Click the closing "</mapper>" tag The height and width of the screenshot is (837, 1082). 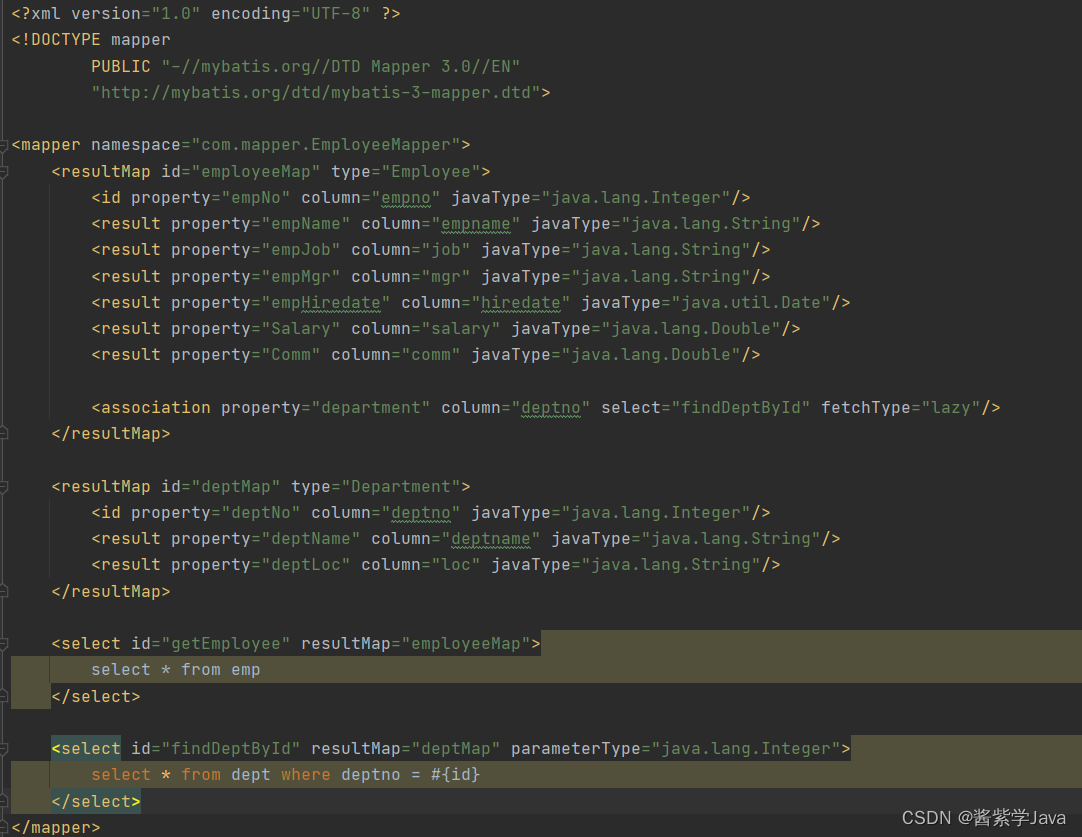[56, 828]
